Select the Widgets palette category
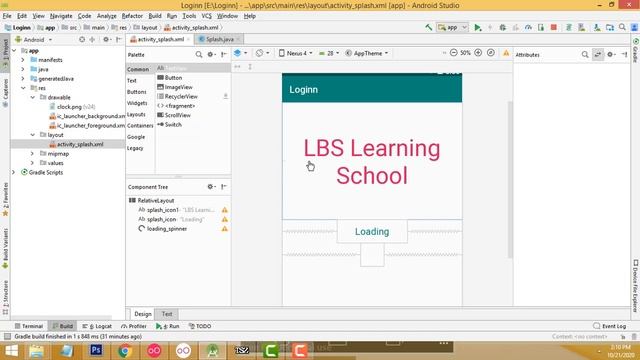The height and width of the screenshot is (360, 640). (137, 103)
